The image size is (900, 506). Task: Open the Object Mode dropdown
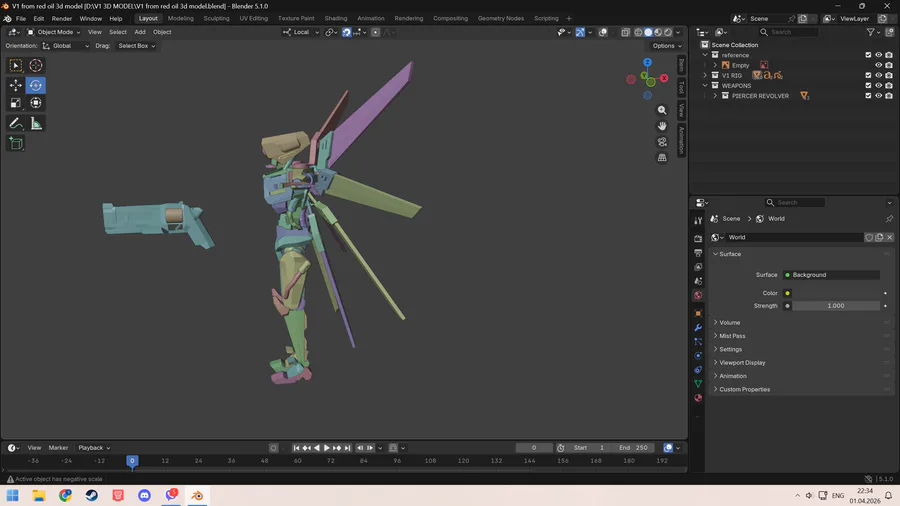(x=55, y=32)
